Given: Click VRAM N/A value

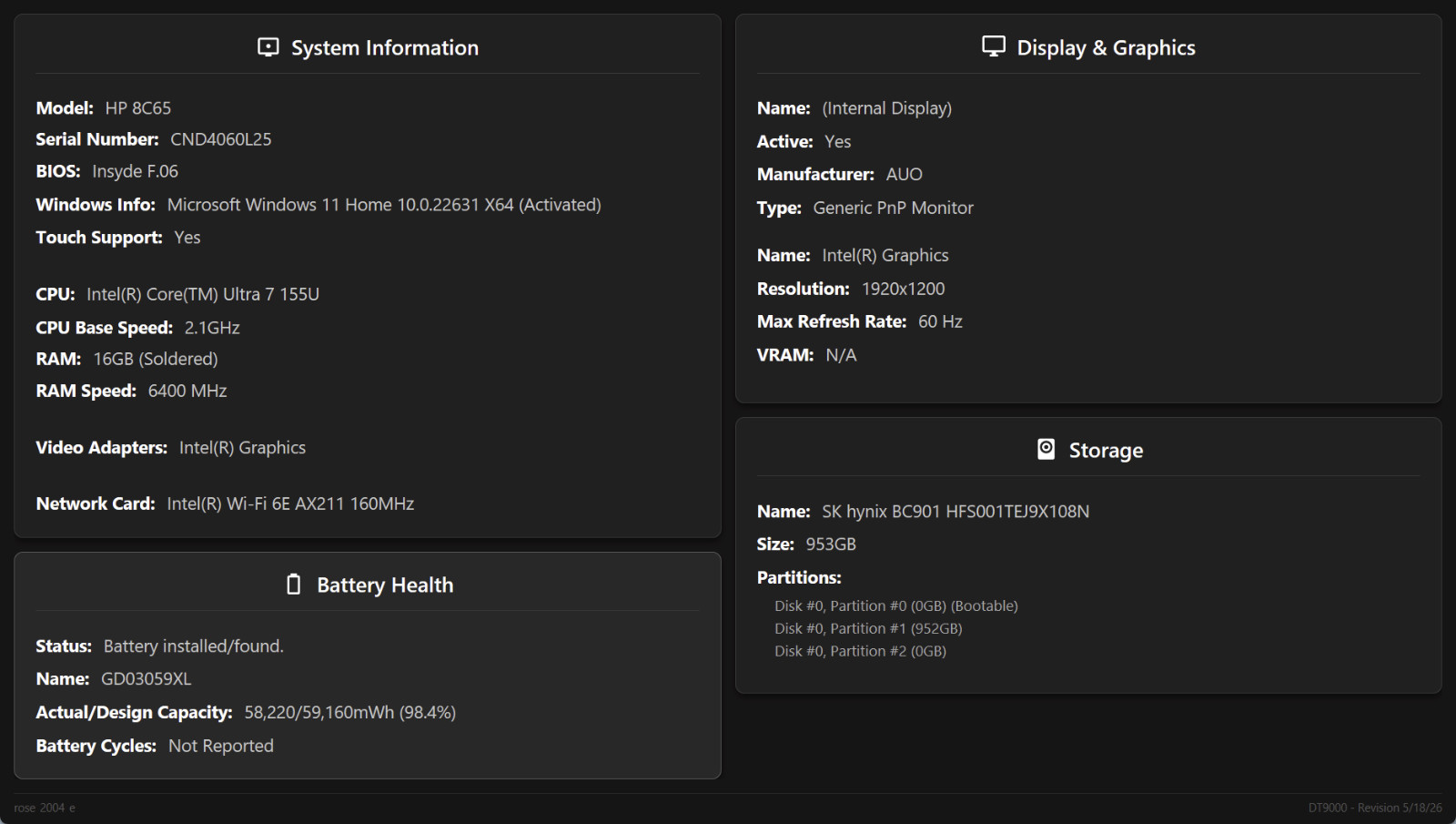Looking at the screenshot, I should (x=841, y=355).
